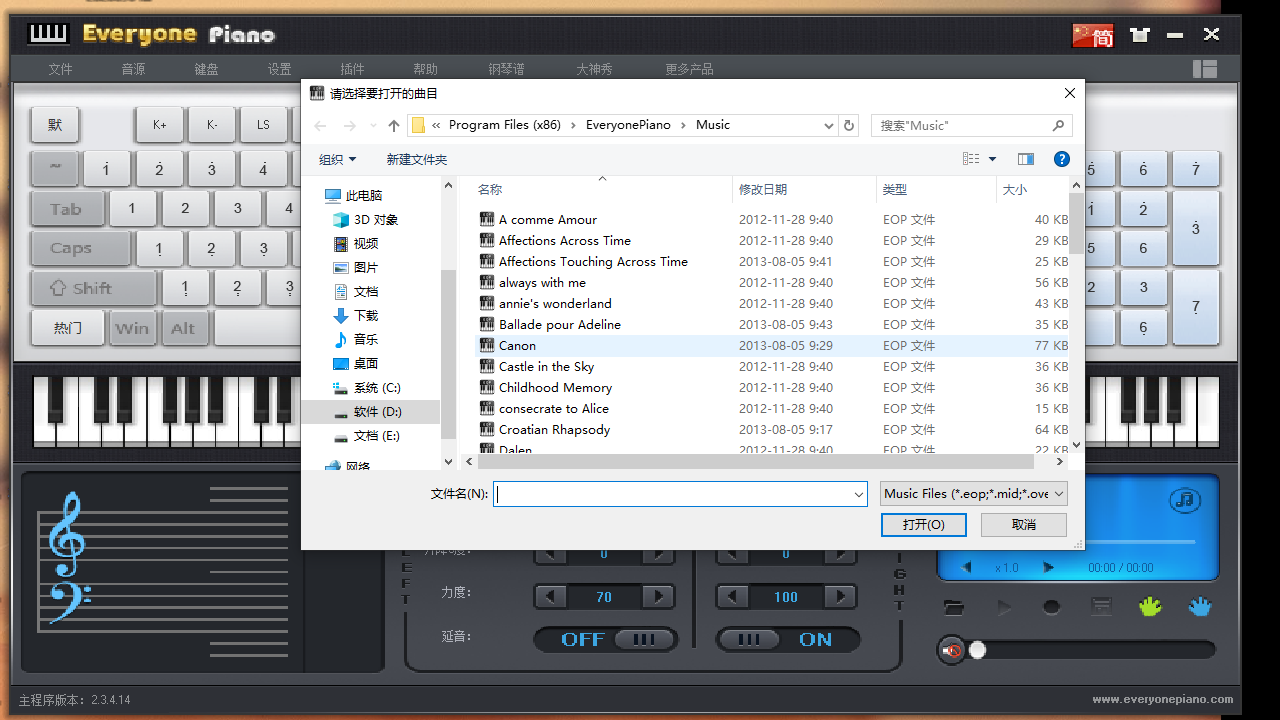
Task: Open the file type filter dropdown
Action: tap(974, 493)
